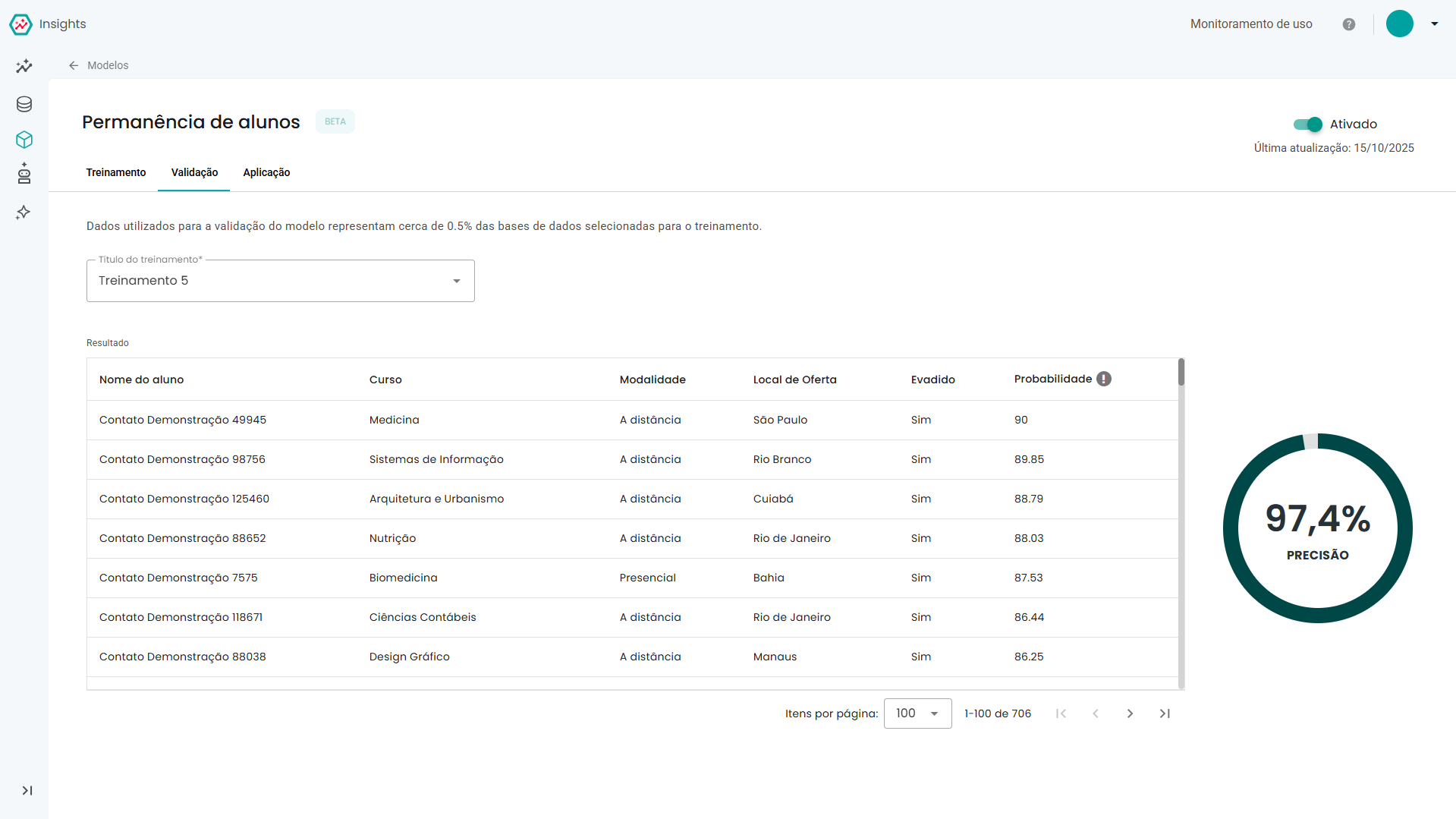Click probability value 88.79

pyautogui.click(x=1029, y=499)
